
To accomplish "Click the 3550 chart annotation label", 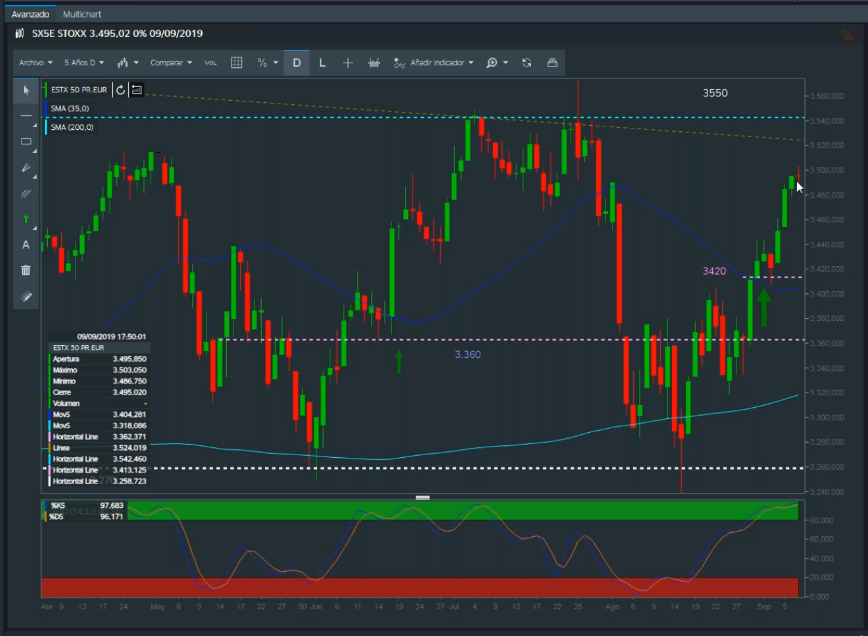I will pyautogui.click(x=715, y=93).
